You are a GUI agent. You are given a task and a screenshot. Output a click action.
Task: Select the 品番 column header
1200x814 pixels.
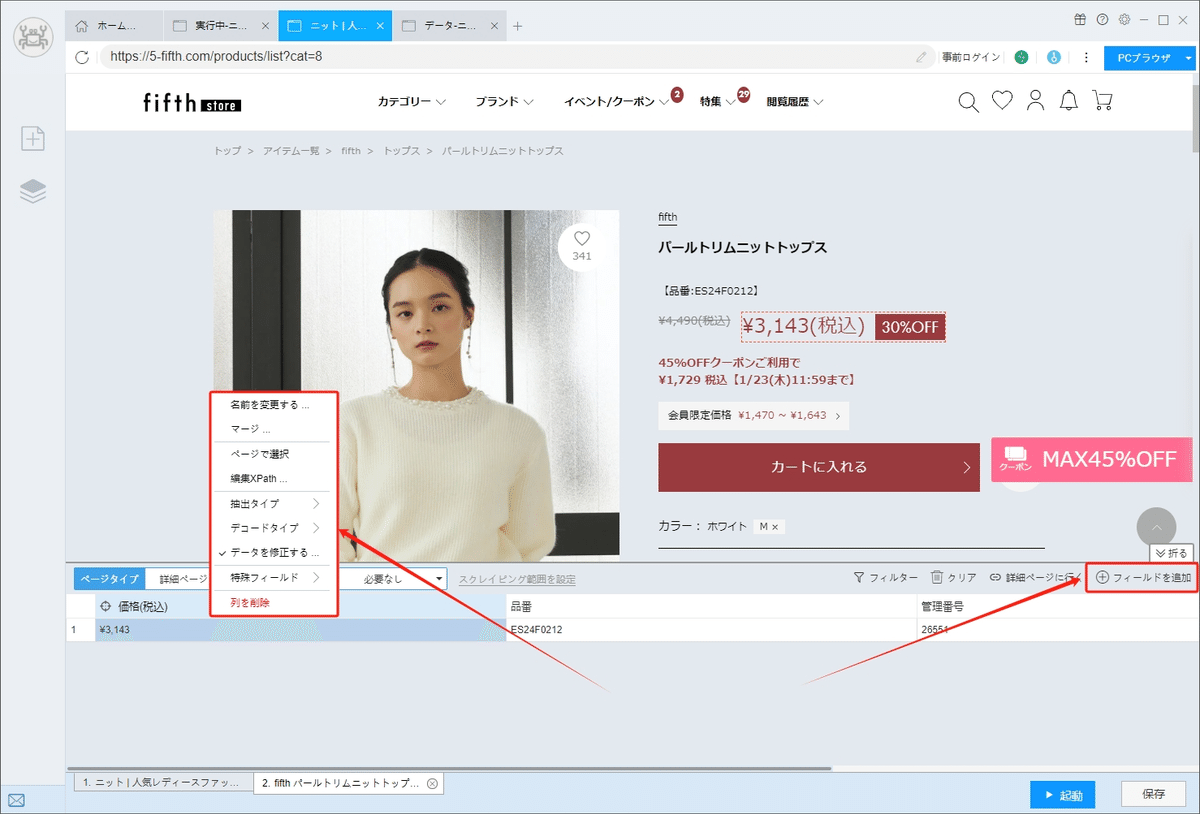(x=711, y=606)
